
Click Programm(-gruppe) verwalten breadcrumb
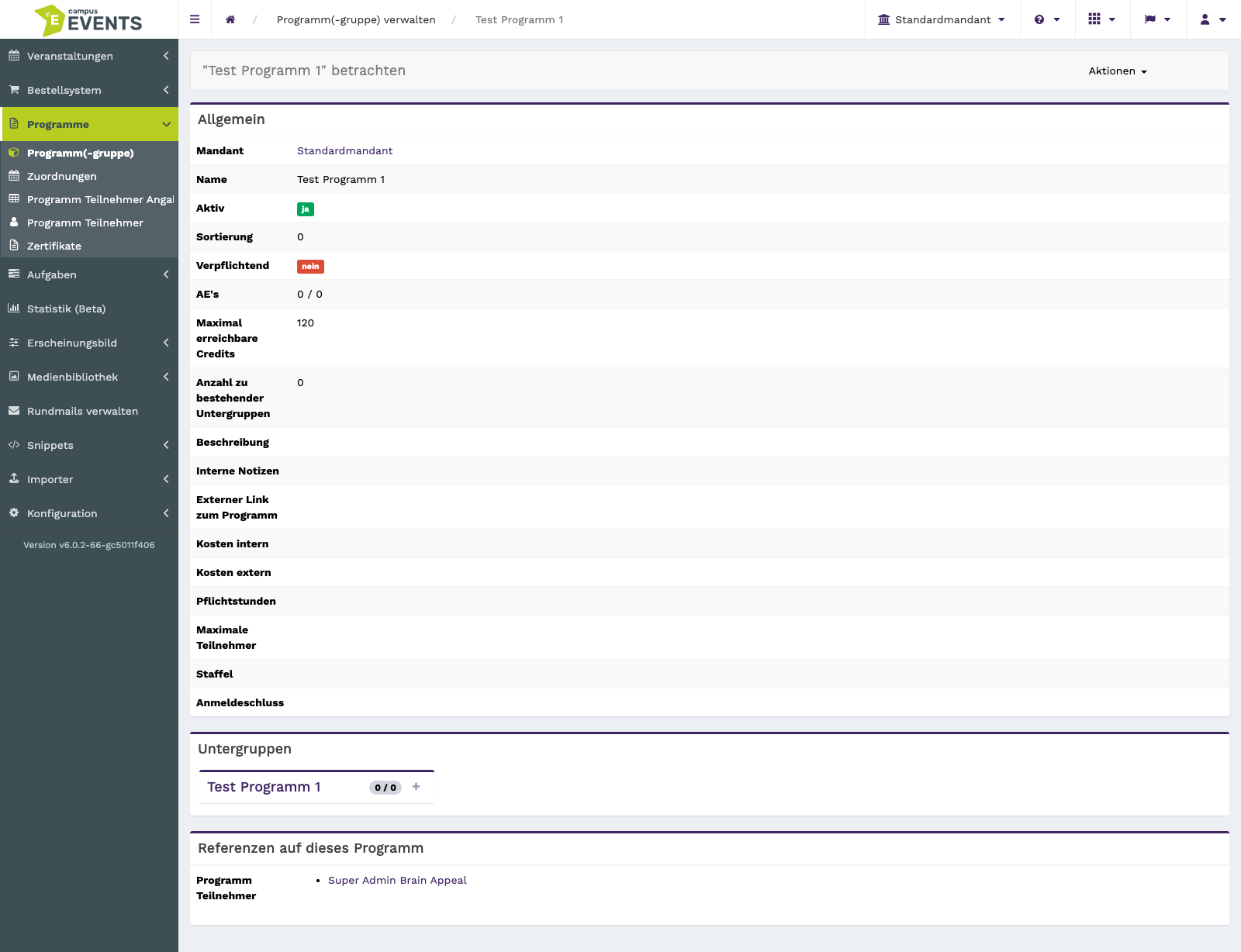[356, 19]
